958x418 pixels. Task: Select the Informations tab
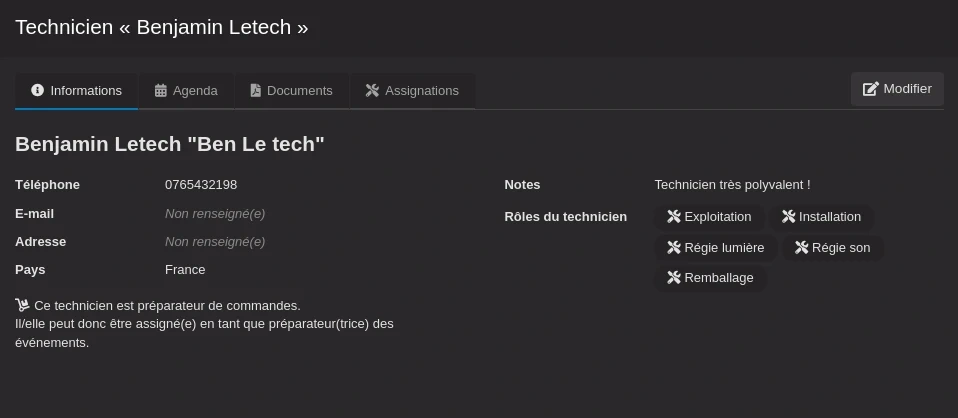point(77,90)
